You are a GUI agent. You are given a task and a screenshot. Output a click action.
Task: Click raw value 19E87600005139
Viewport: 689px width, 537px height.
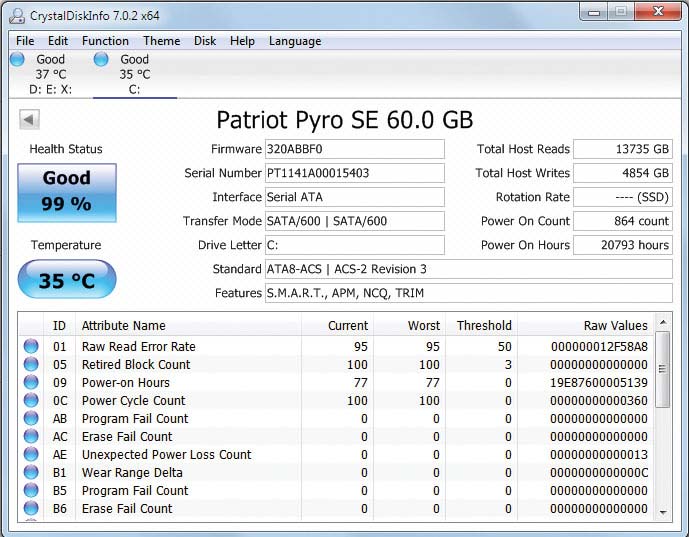(x=599, y=383)
